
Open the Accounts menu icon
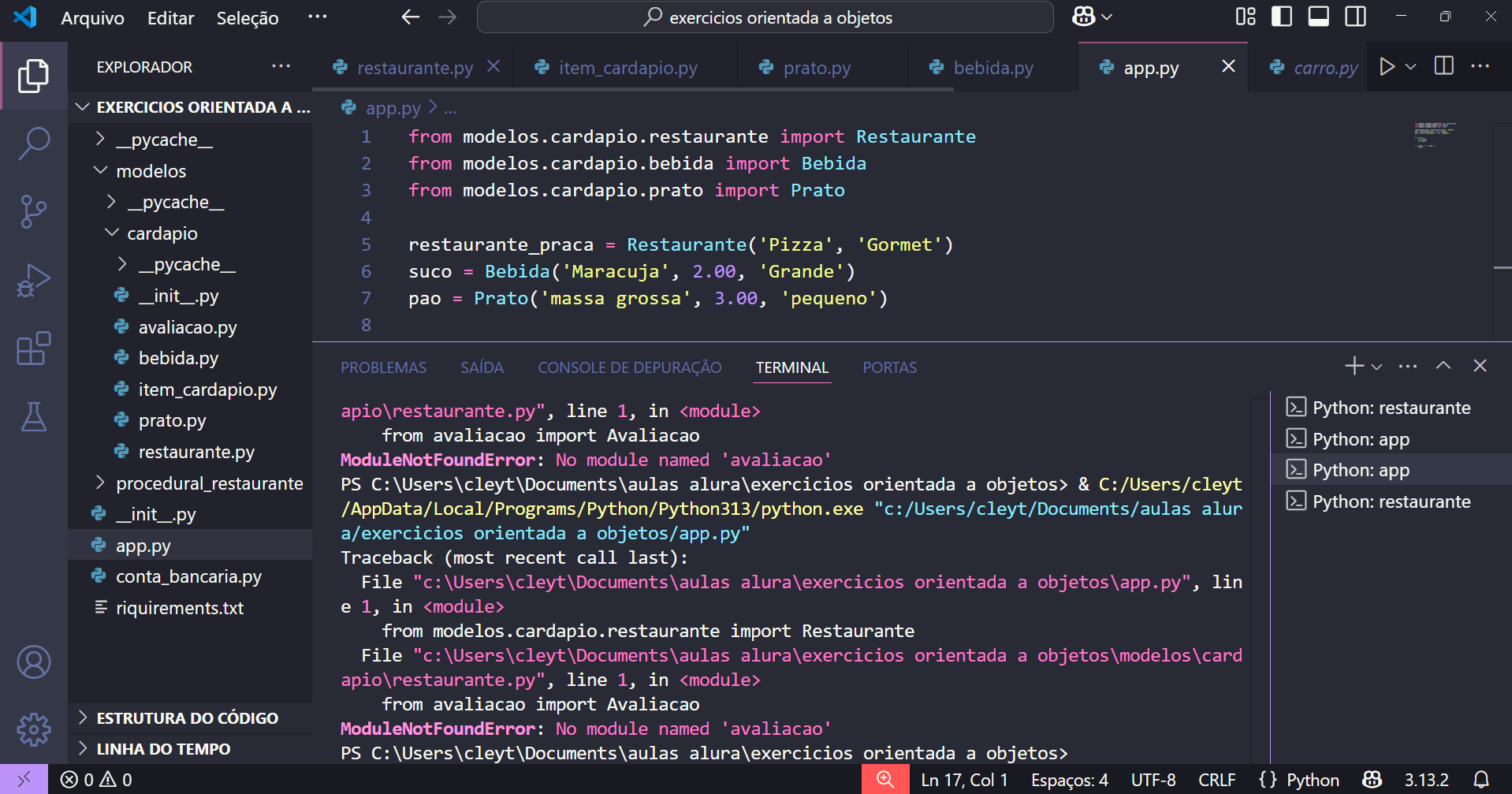pos(33,662)
